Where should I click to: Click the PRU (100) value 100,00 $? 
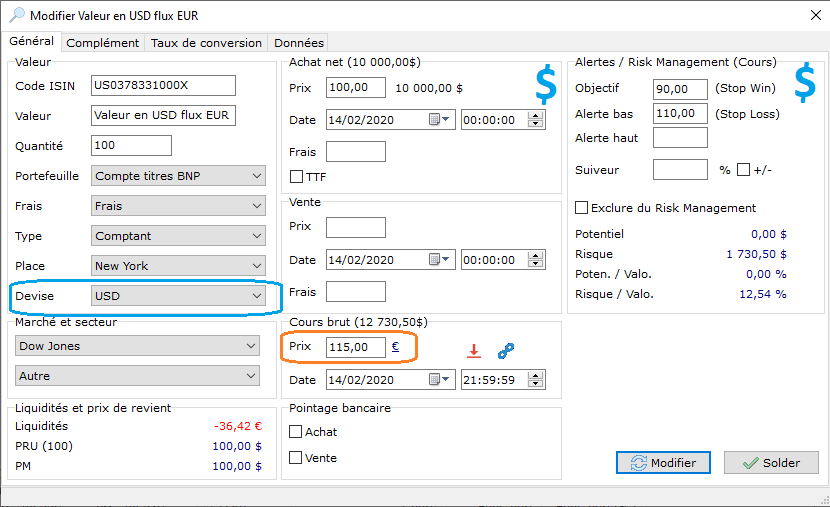[x=237, y=446]
